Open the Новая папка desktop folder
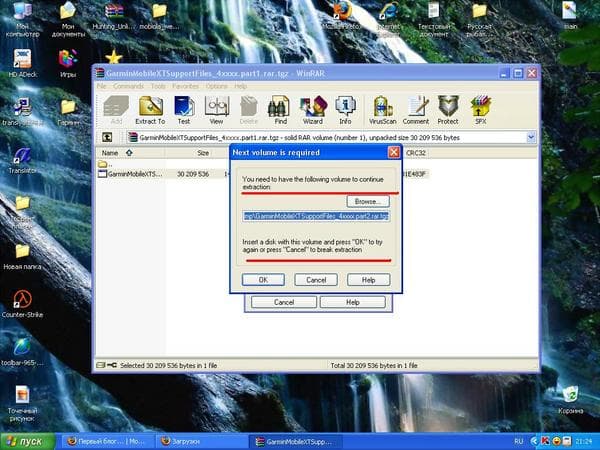This screenshot has width=600, height=450. 22,257
